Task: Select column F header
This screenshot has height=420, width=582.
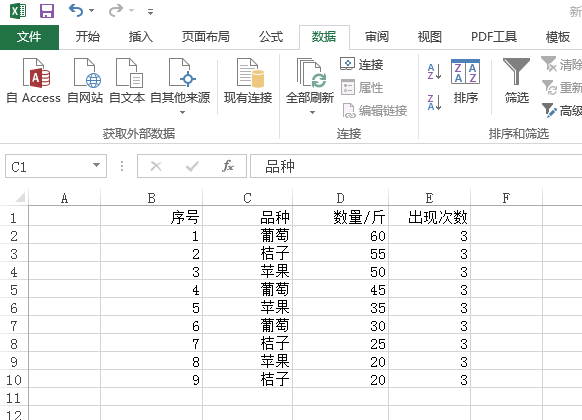Action: coord(506,198)
